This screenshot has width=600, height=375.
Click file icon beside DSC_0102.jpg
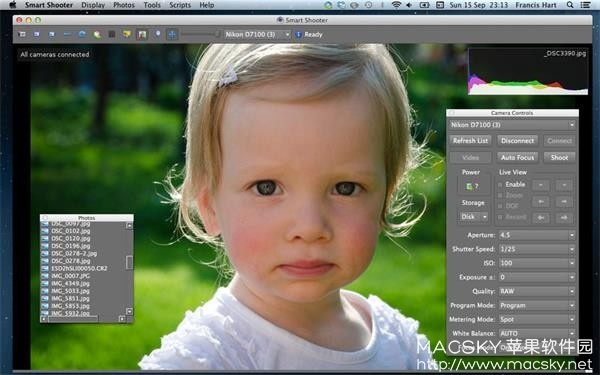coord(45,231)
